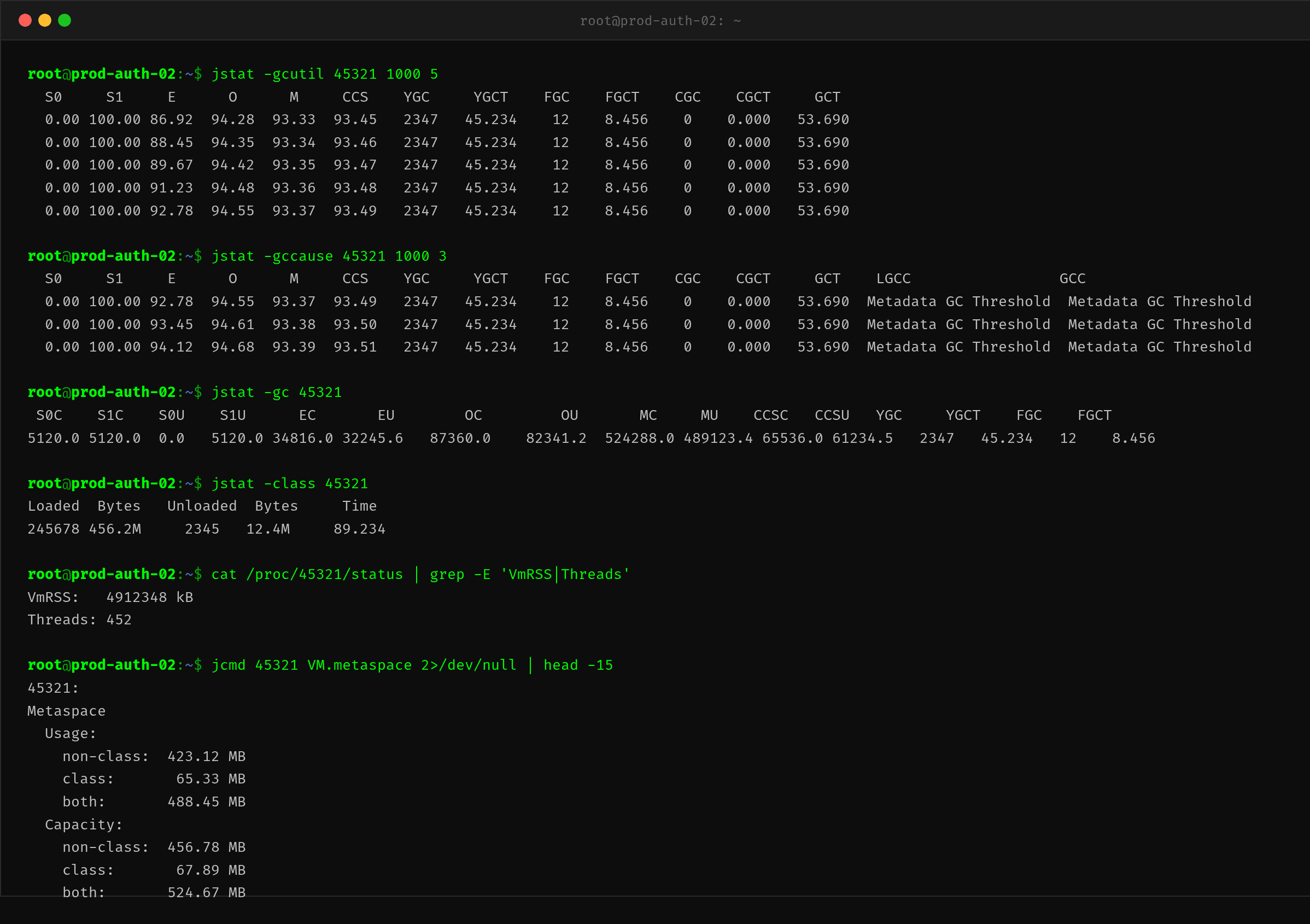
Task: Click the VmRSS value 4912348 kB
Action: point(149,598)
